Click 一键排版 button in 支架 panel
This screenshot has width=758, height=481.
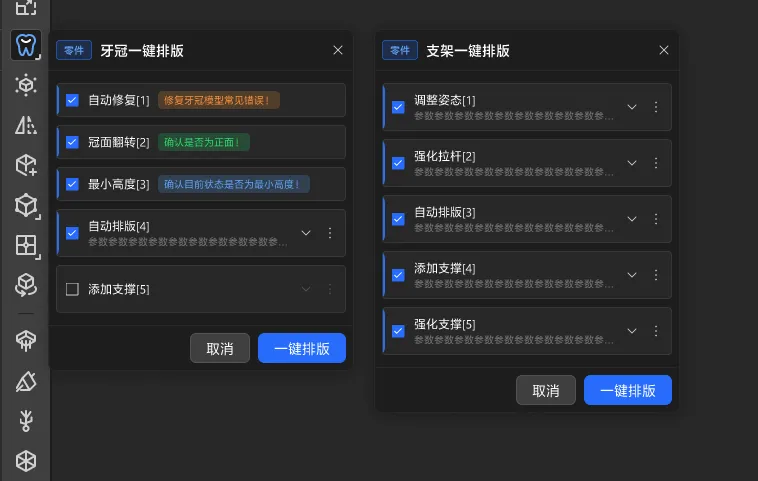[x=627, y=390]
